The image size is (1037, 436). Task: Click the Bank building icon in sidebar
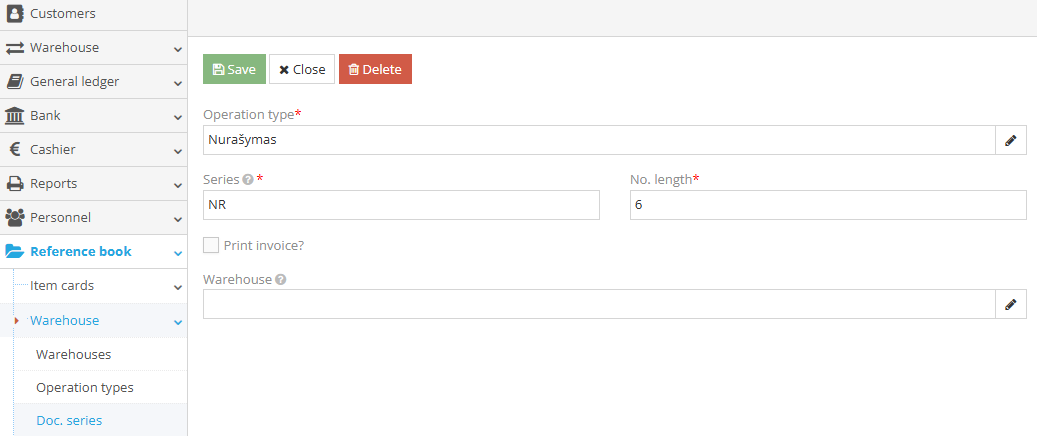coord(15,116)
